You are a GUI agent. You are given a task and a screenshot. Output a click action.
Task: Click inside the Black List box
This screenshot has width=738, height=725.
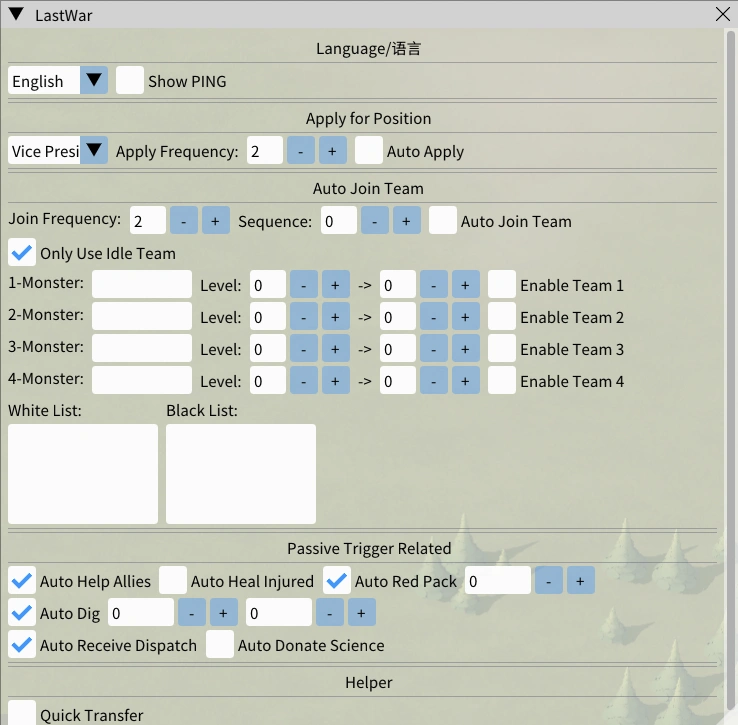pyautogui.click(x=241, y=473)
